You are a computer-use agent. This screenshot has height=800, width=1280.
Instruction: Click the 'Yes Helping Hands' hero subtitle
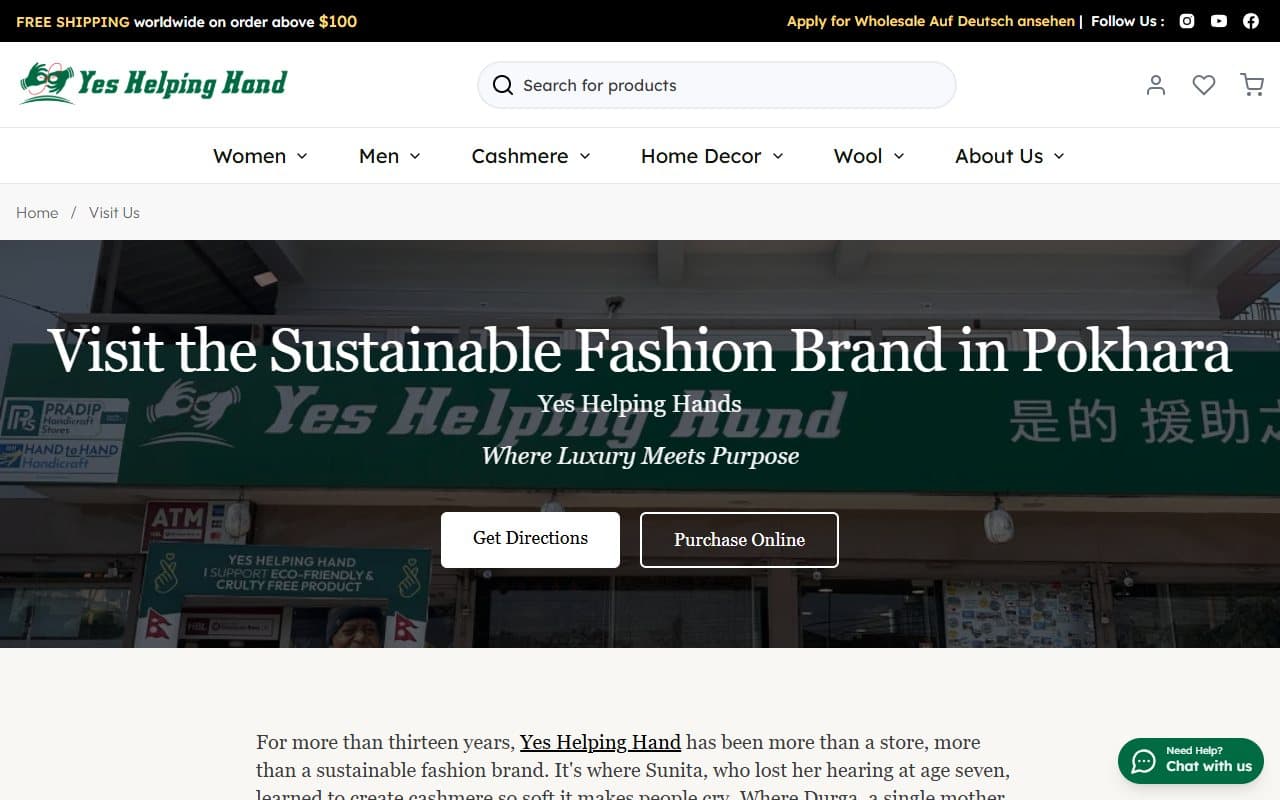(640, 404)
